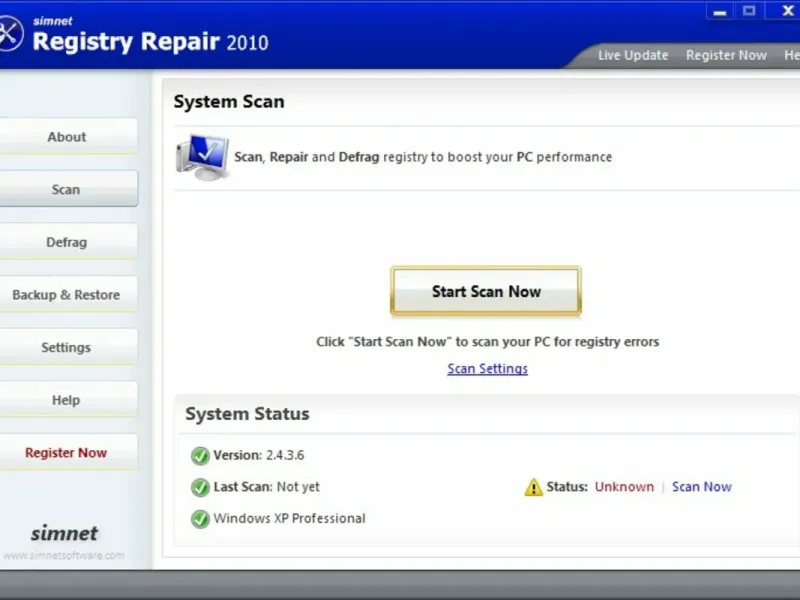This screenshot has height=600, width=800.
Task: Click Register Now in the top bar
Action: pos(726,55)
